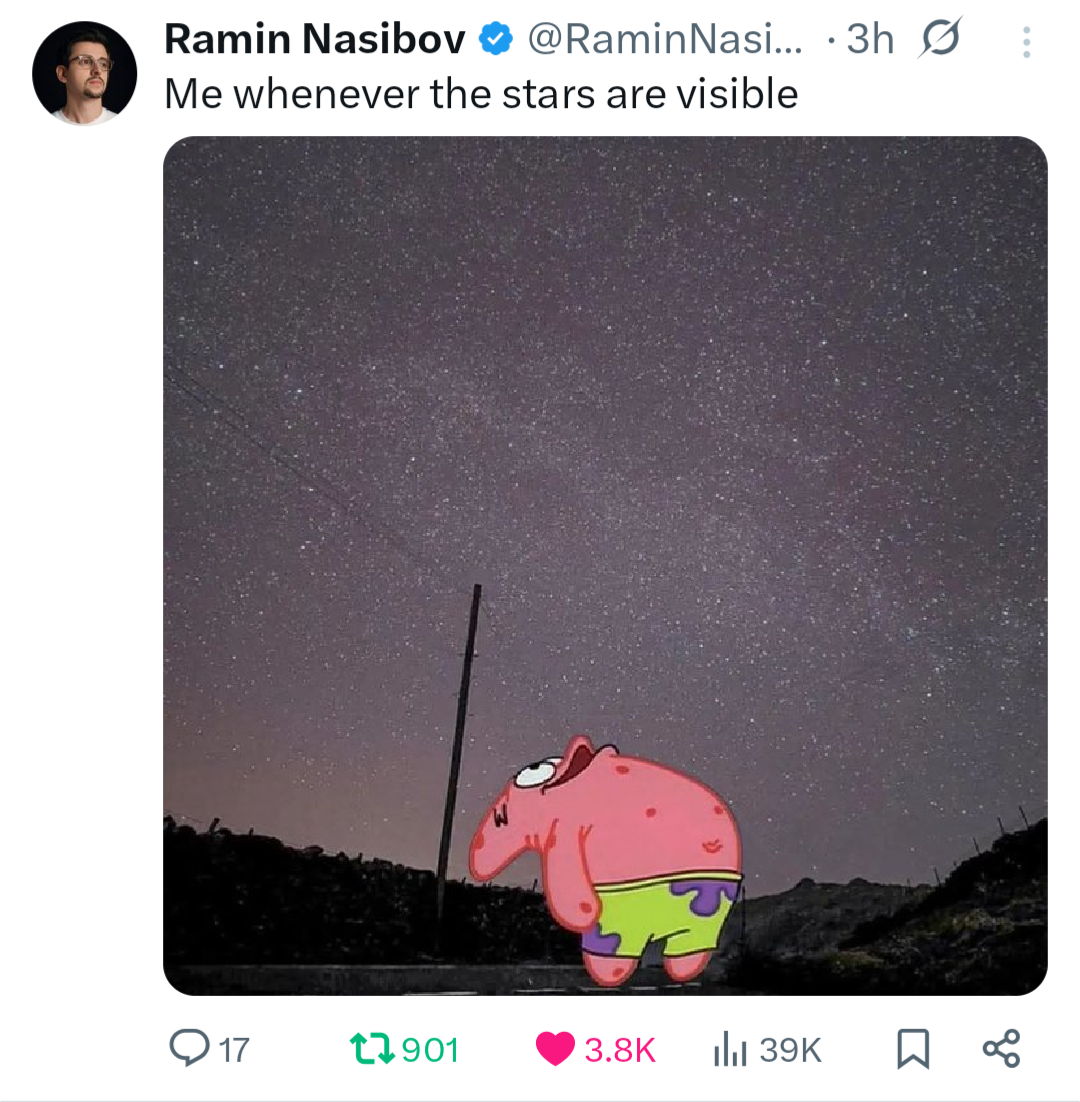The height and width of the screenshot is (1102, 1080).
Task: Open the view analytics bar-chart icon
Action: (730, 1049)
